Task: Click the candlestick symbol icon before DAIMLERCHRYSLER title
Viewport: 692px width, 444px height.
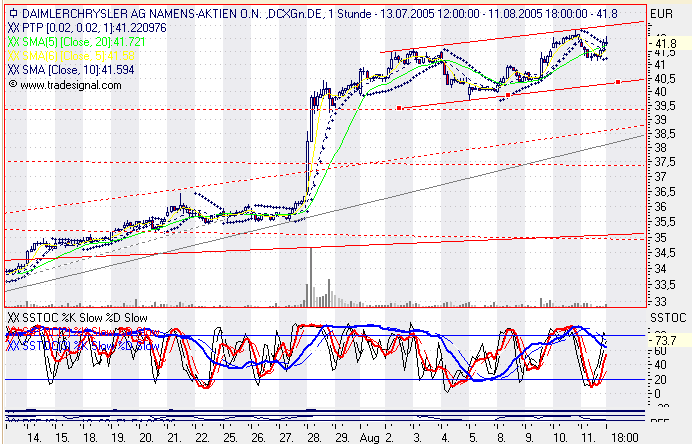Action: coord(13,13)
